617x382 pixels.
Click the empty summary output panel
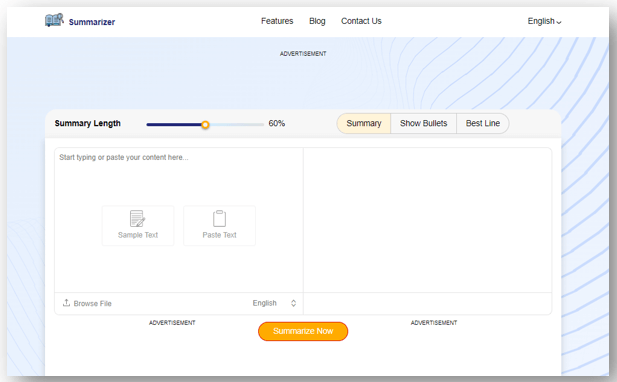click(x=427, y=220)
